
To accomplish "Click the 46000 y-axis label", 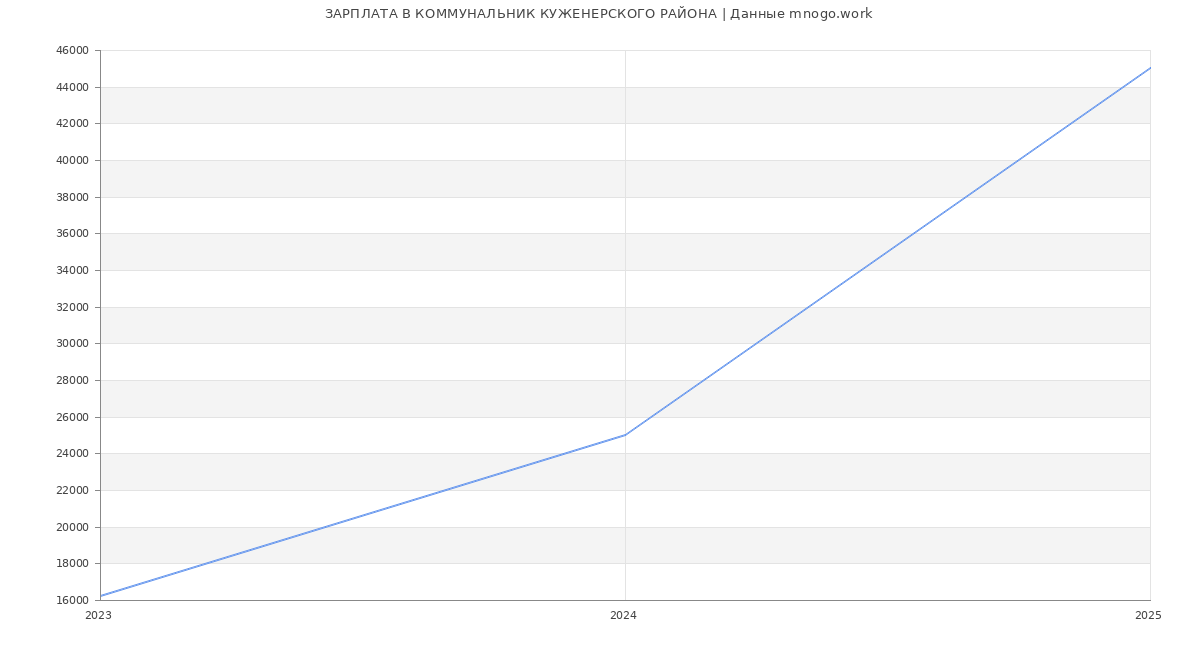I will [x=72, y=51].
